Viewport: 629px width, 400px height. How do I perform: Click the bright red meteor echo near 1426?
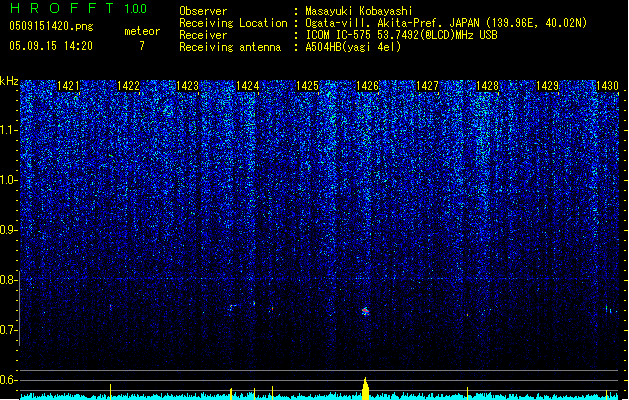(365, 311)
